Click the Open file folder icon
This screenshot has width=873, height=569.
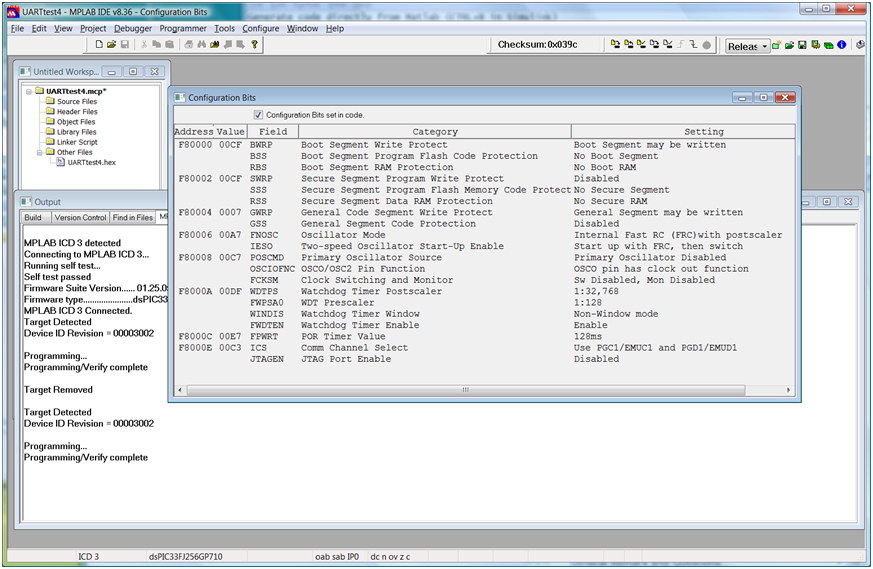click(111, 44)
